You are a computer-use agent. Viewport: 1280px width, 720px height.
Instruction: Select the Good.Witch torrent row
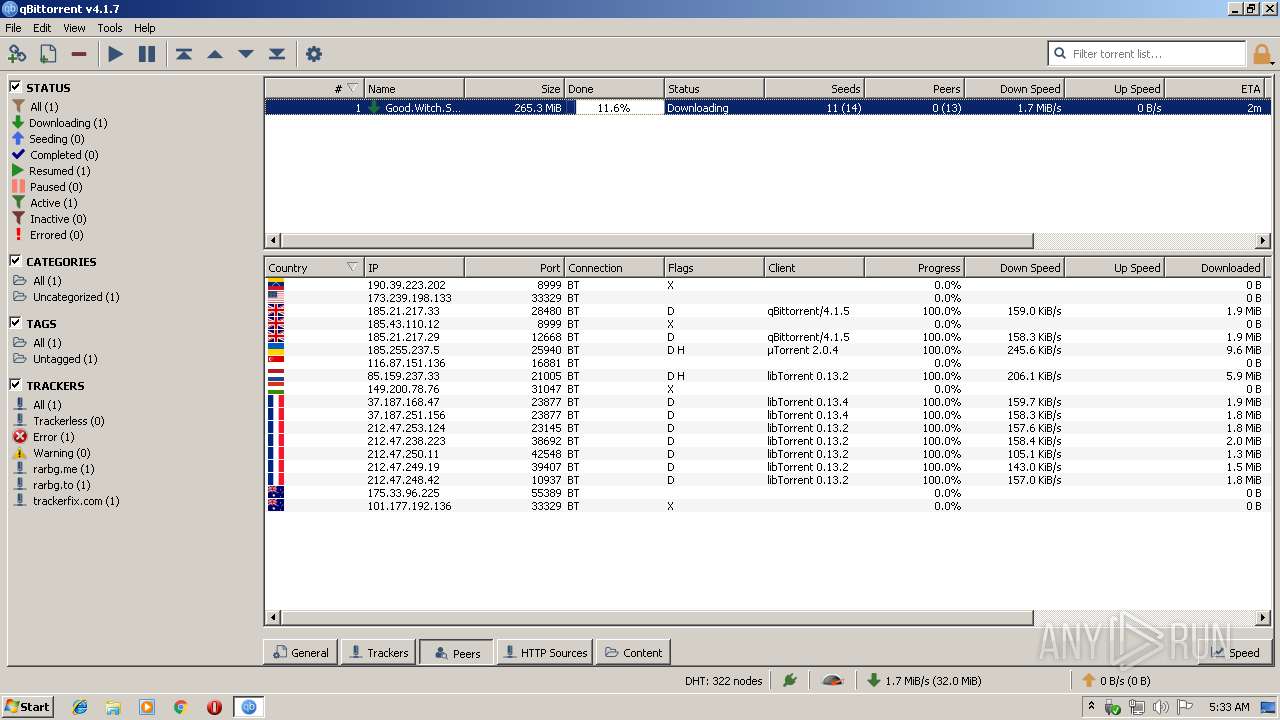[767, 107]
